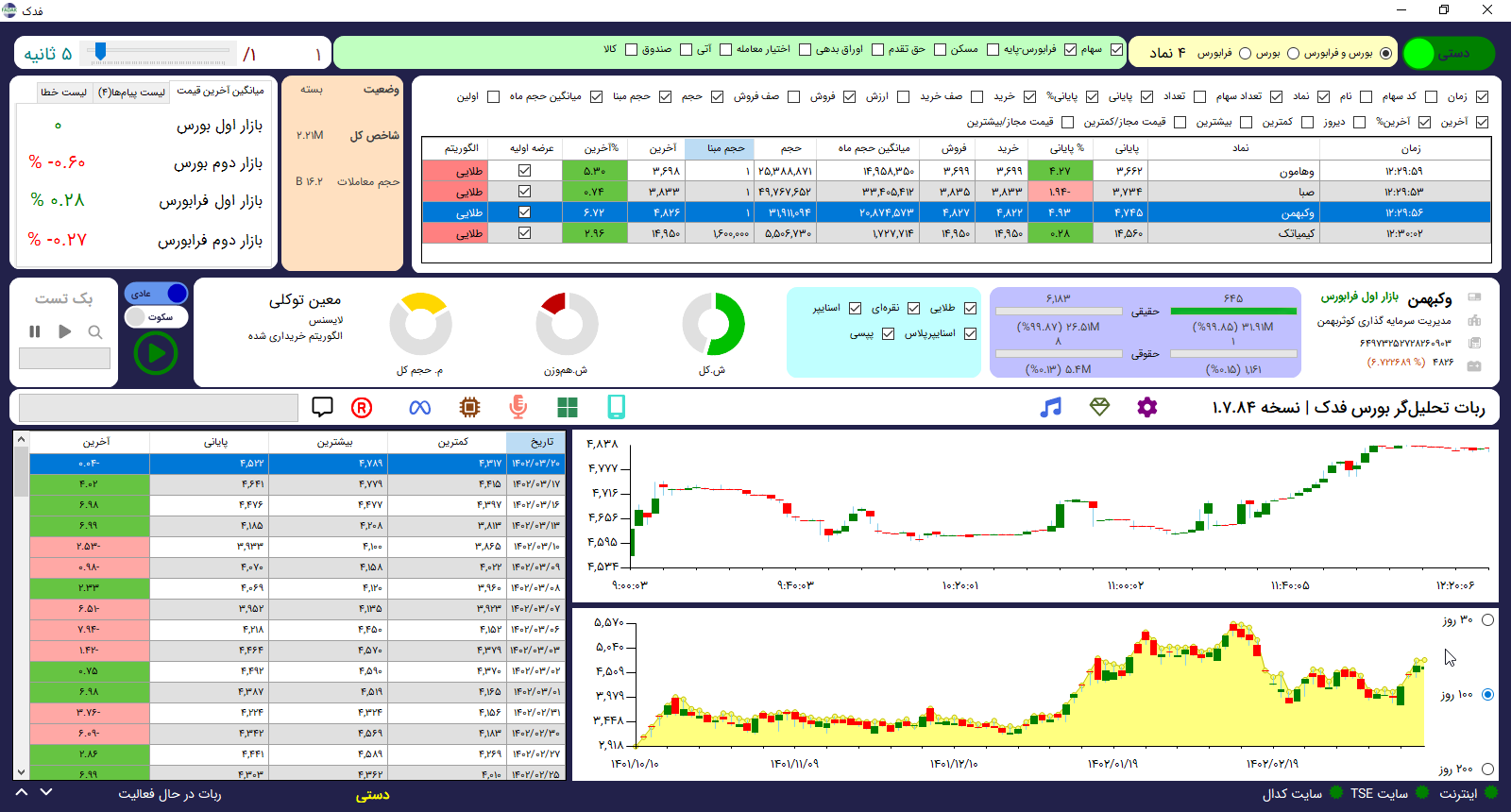
Task: Expand panel with bottom-left up chevron
Action: point(22,792)
